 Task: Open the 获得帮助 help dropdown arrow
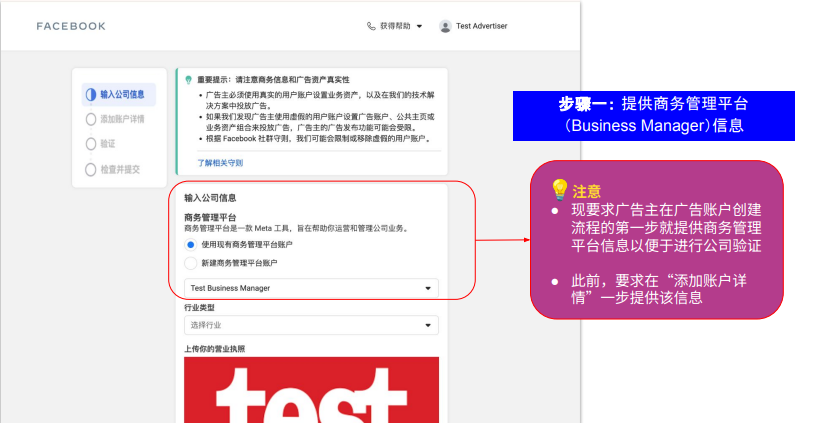[x=419, y=26]
